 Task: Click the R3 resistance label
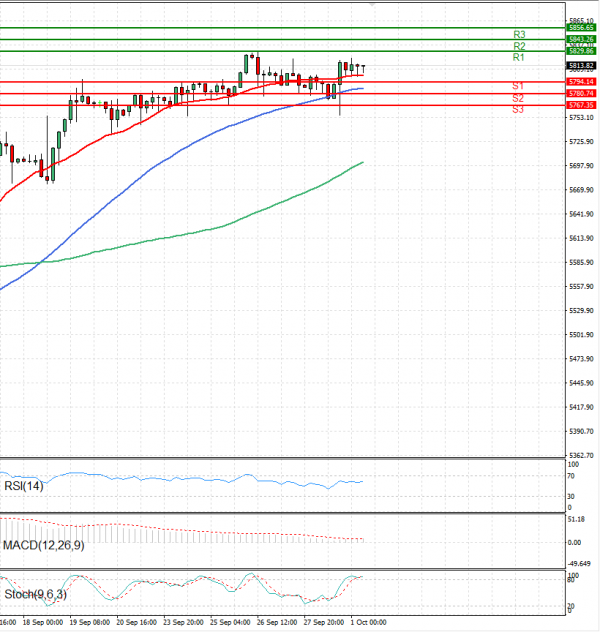pos(519,35)
